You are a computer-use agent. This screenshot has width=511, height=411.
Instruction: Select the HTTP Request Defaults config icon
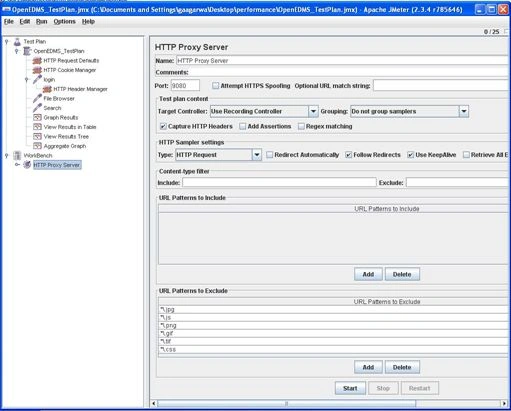point(37,61)
